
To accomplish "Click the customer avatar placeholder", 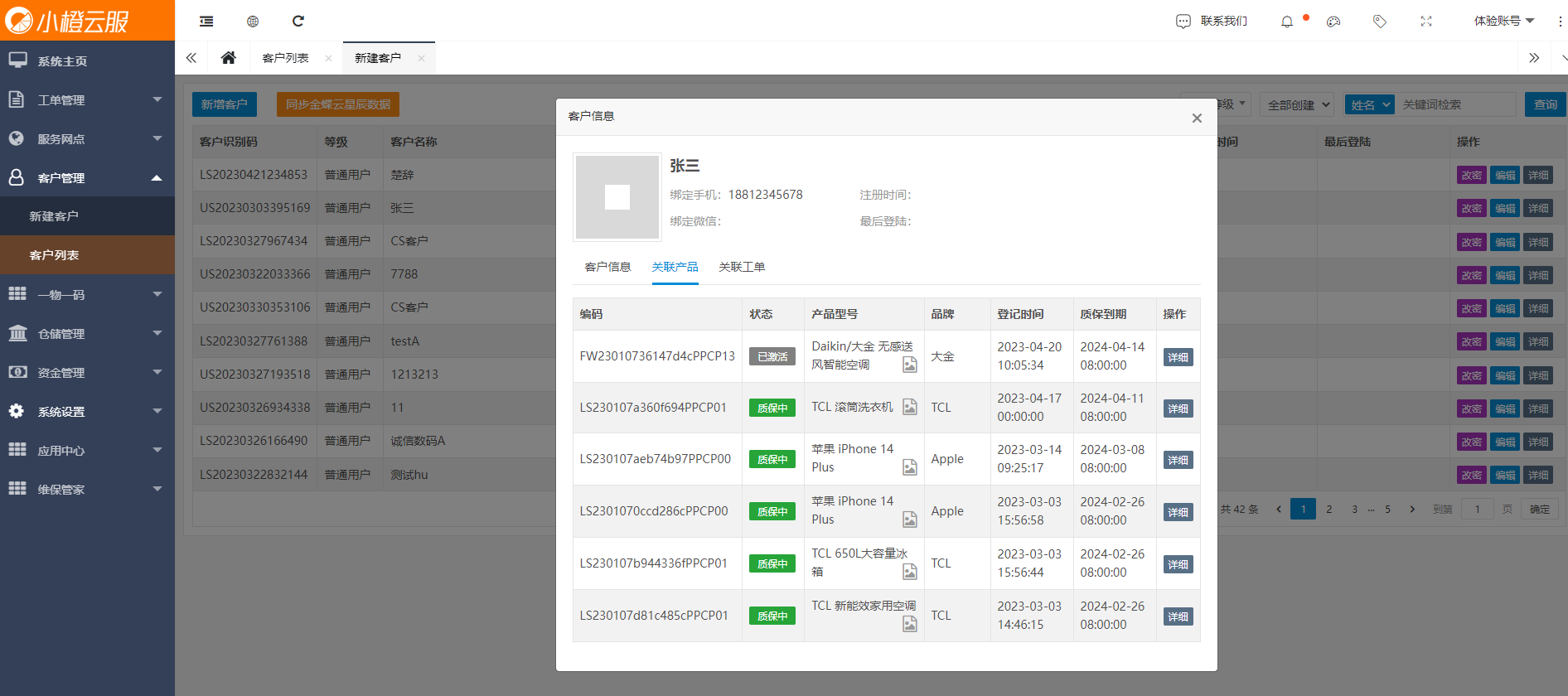I will 617,197.
